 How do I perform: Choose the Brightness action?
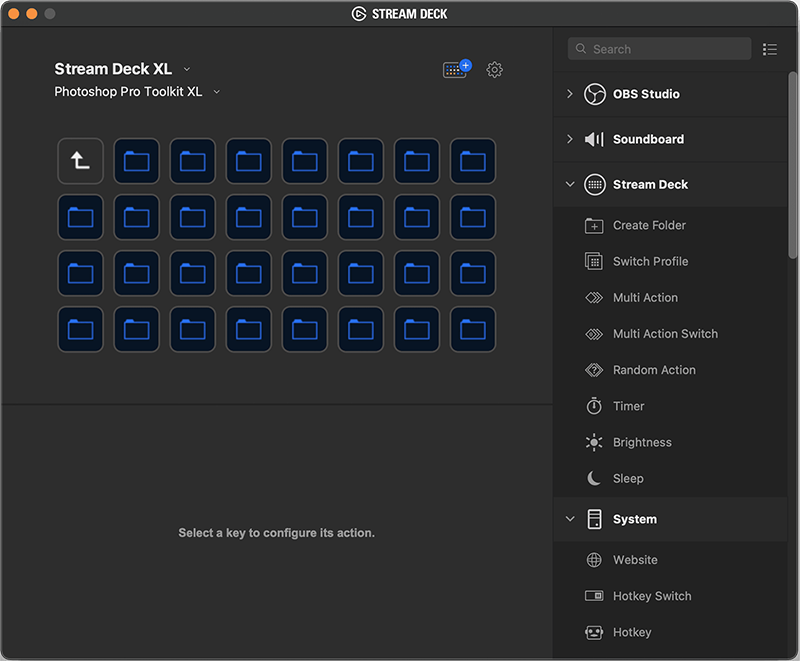[641, 442]
